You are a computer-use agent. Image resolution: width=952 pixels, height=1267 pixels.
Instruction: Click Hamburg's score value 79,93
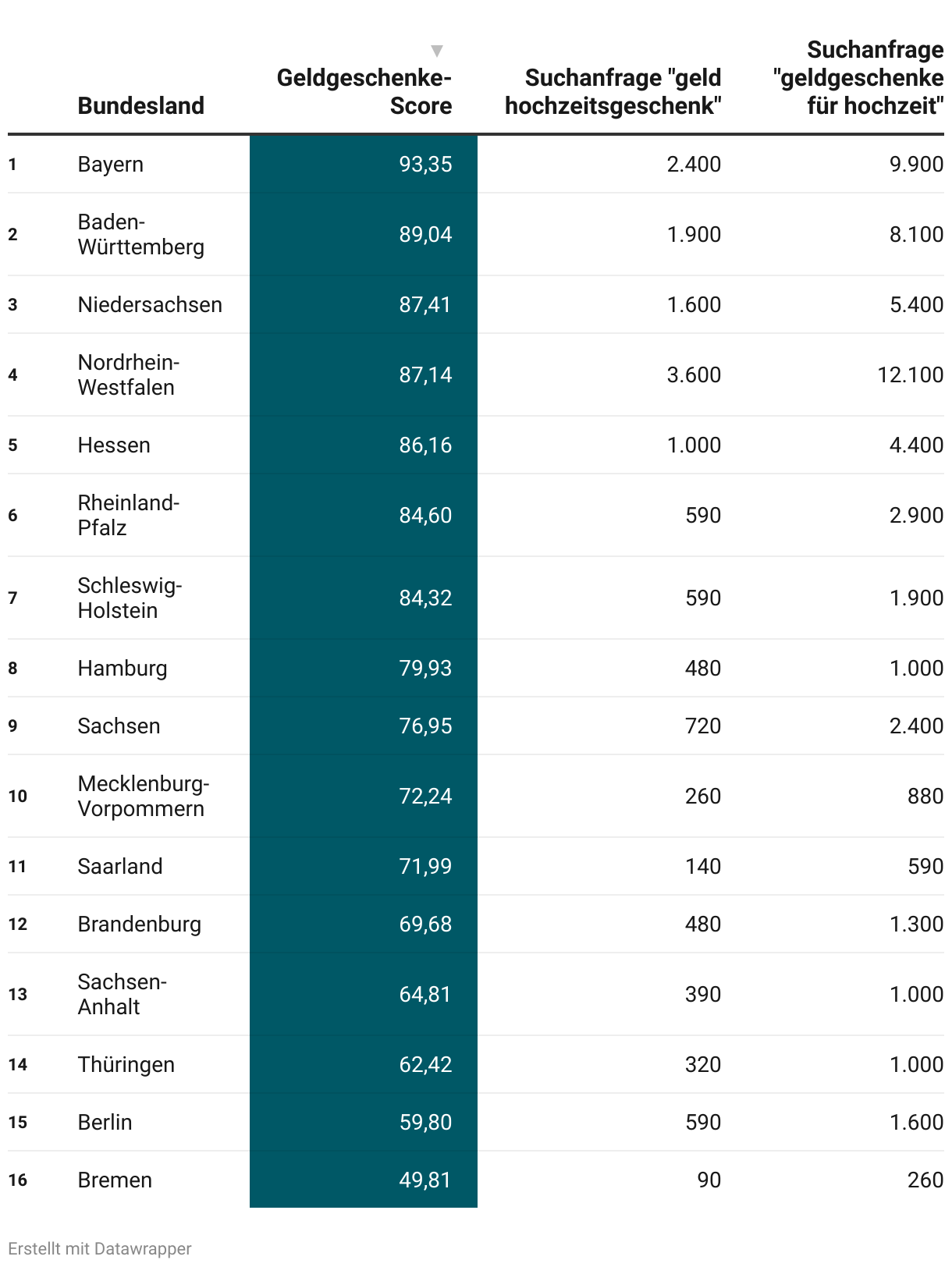[x=425, y=668]
